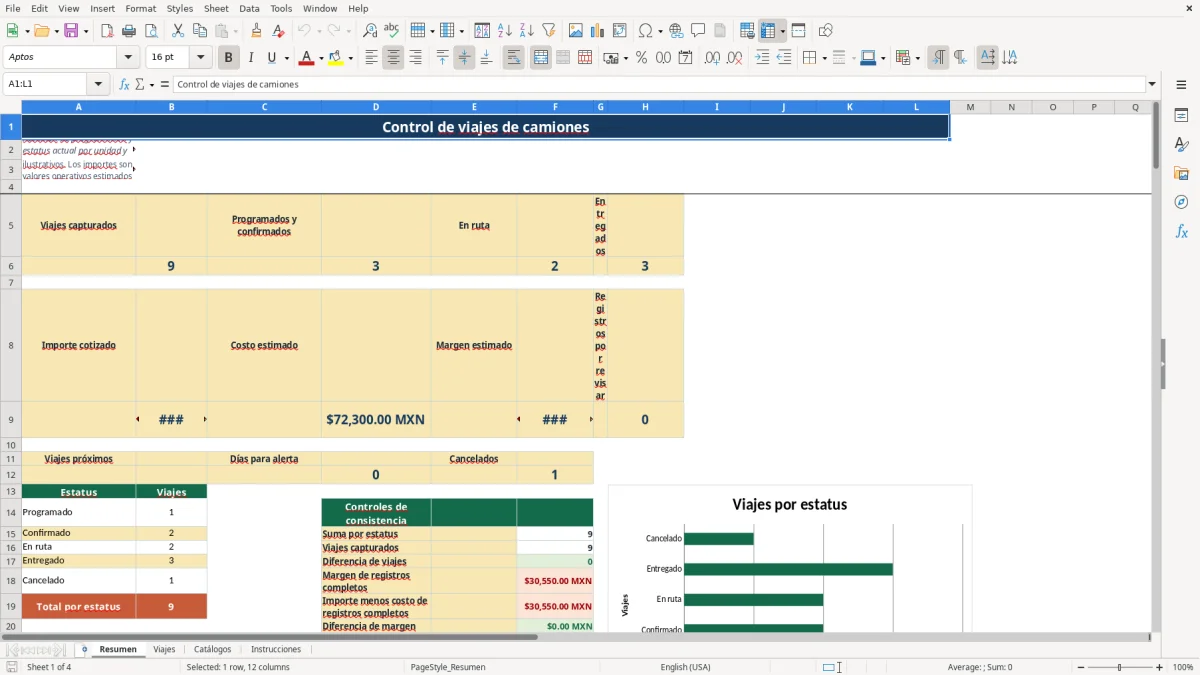This screenshot has height=675, width=1200.
Task: Apply the font color red swatch
Action: pyautogui.click(x=306, y=58)
